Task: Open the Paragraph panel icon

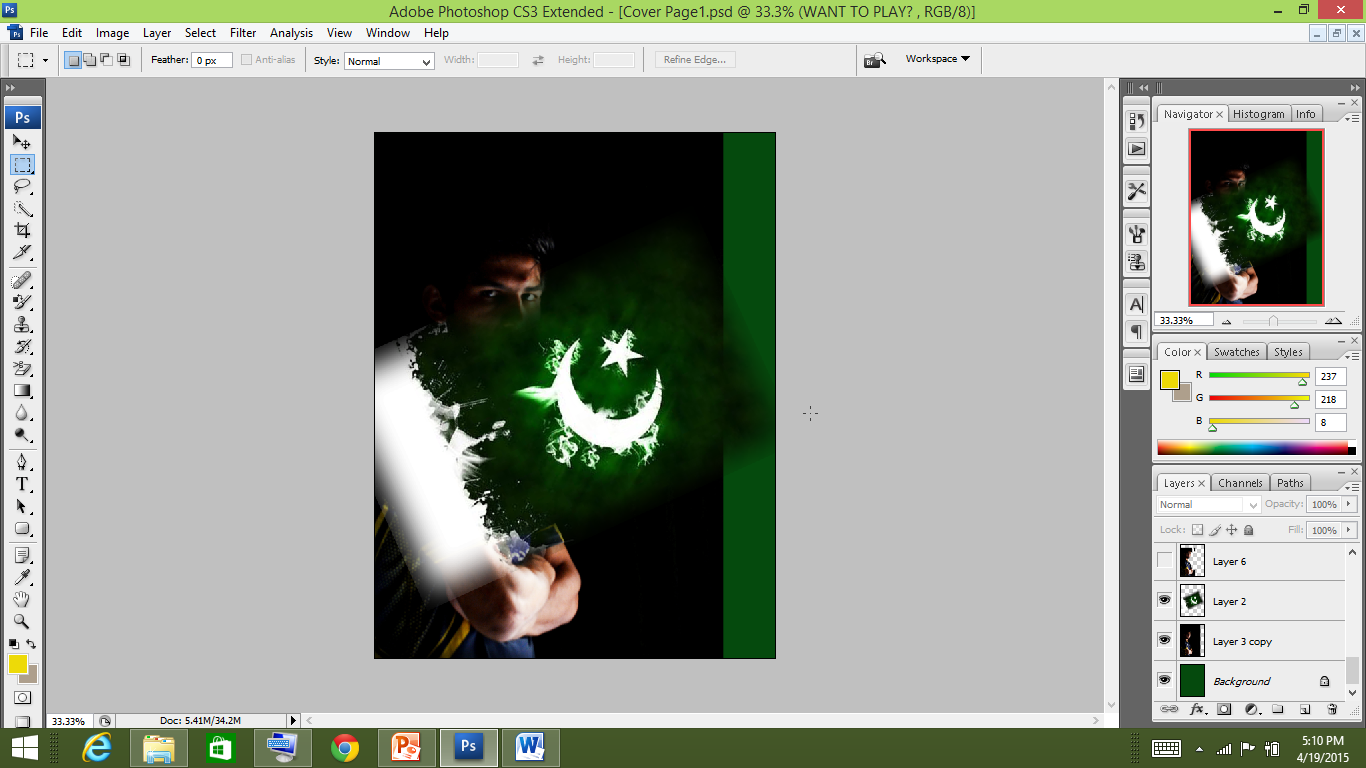Action: click(1137, 331)
